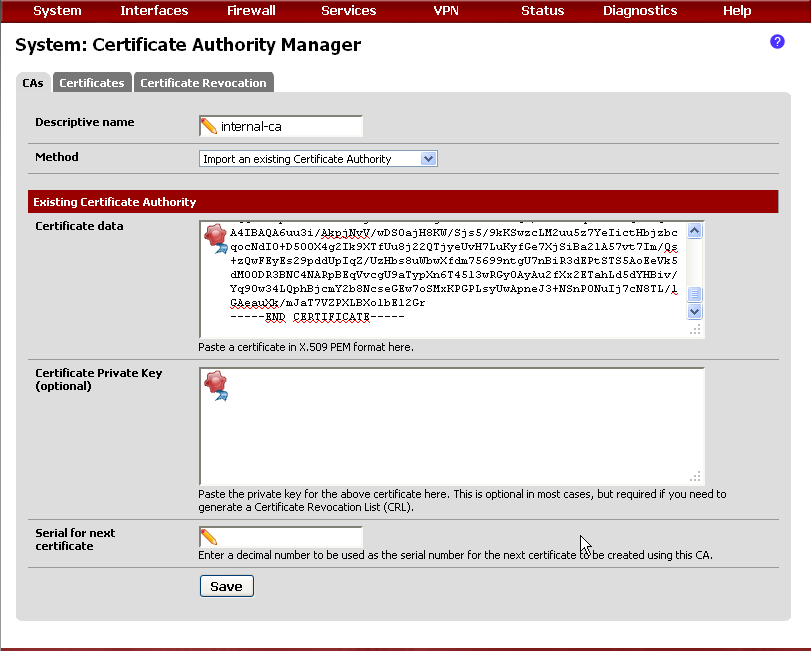The image size is (811, 651).
Task: Open the Status menu
Action: coord(543,11)
